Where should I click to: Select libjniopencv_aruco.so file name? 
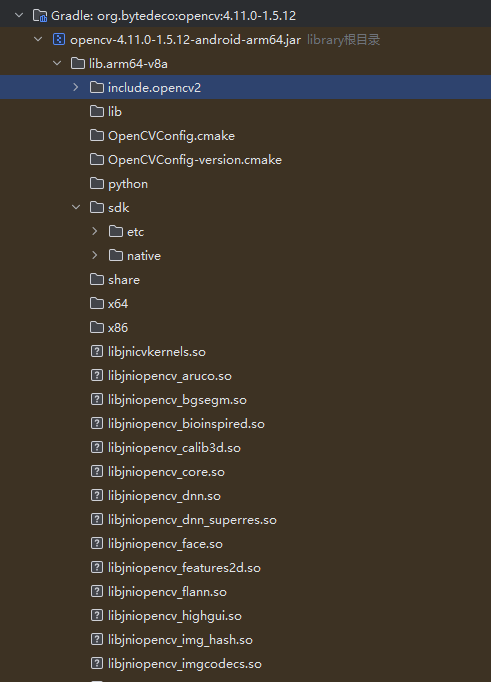tap(170, 376)
